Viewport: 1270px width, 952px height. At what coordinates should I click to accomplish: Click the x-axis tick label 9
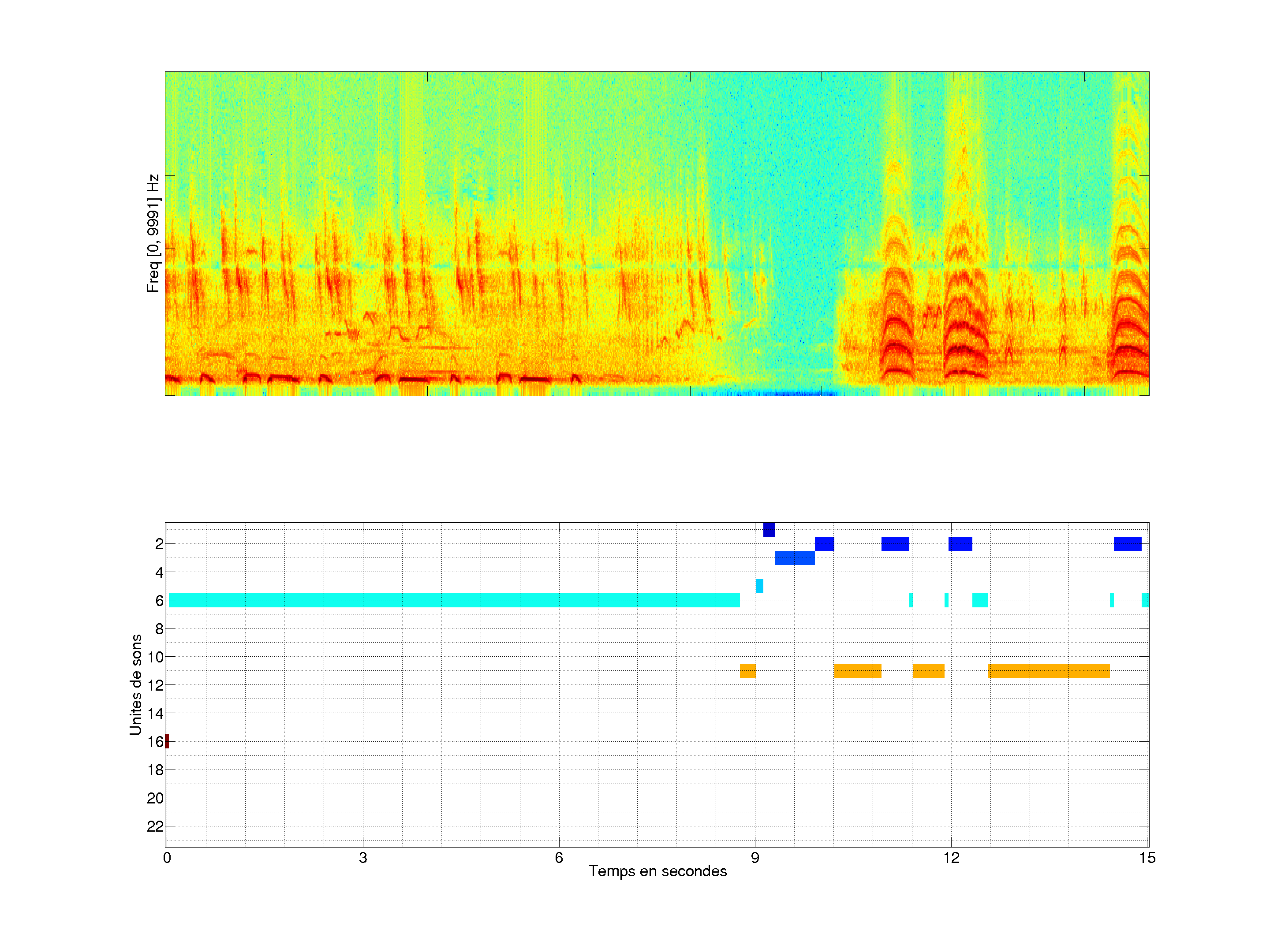pos(755,858)
